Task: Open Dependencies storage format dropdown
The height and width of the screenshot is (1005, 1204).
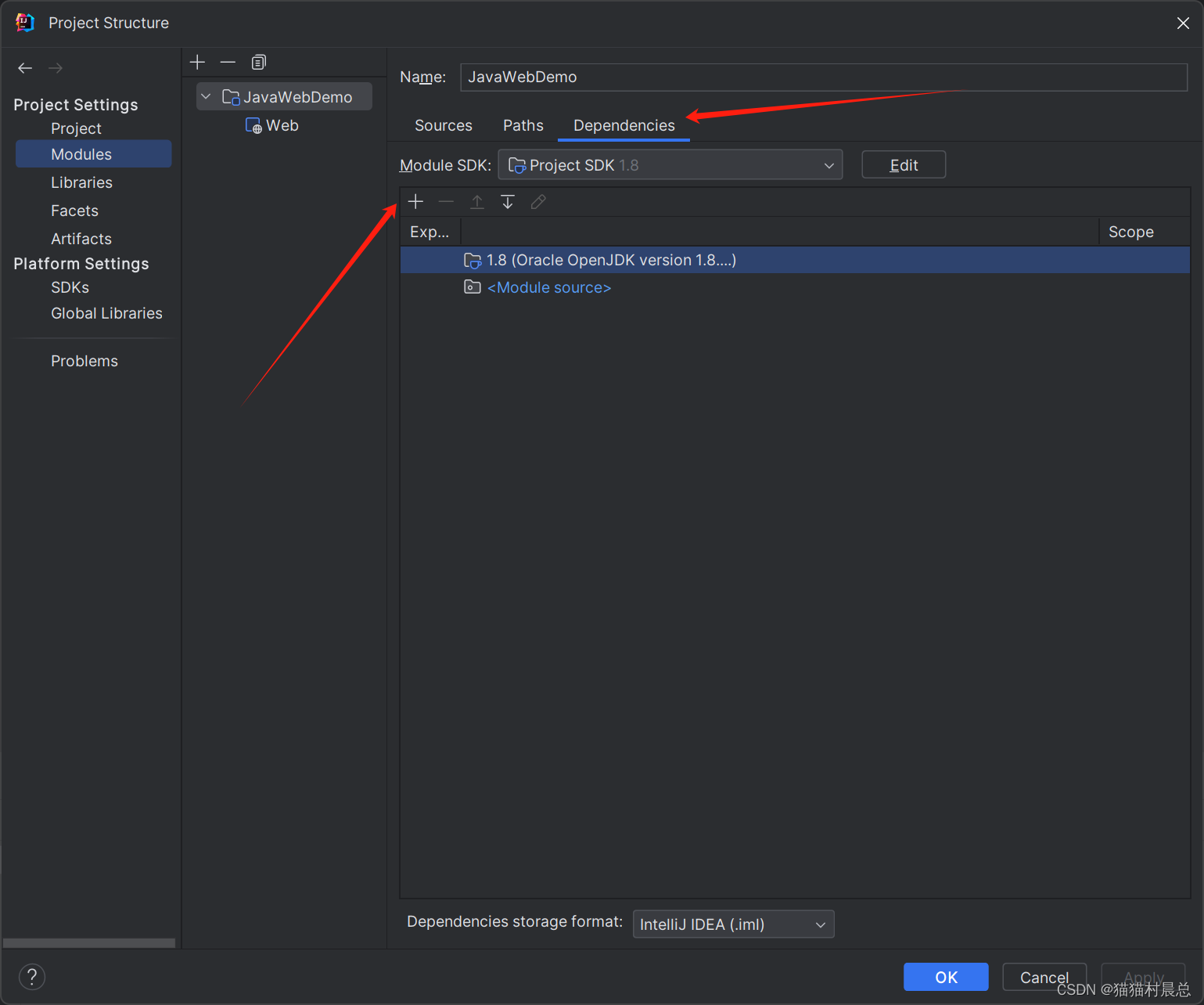Action: pos(733,924)
